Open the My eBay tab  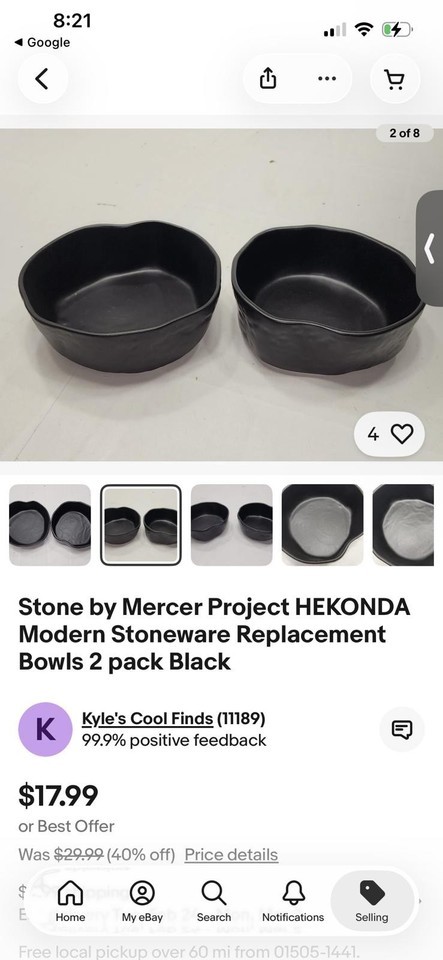coord(142,901)
